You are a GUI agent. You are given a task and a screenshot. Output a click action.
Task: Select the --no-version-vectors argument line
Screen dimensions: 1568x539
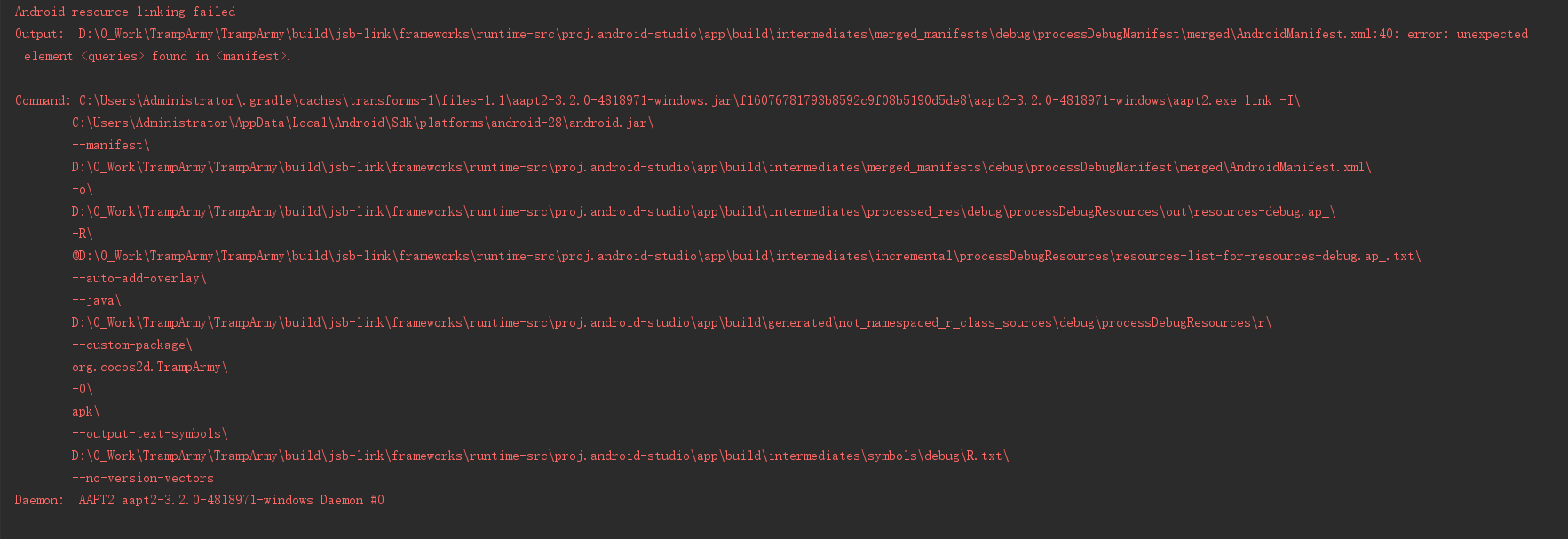(142, 479)
